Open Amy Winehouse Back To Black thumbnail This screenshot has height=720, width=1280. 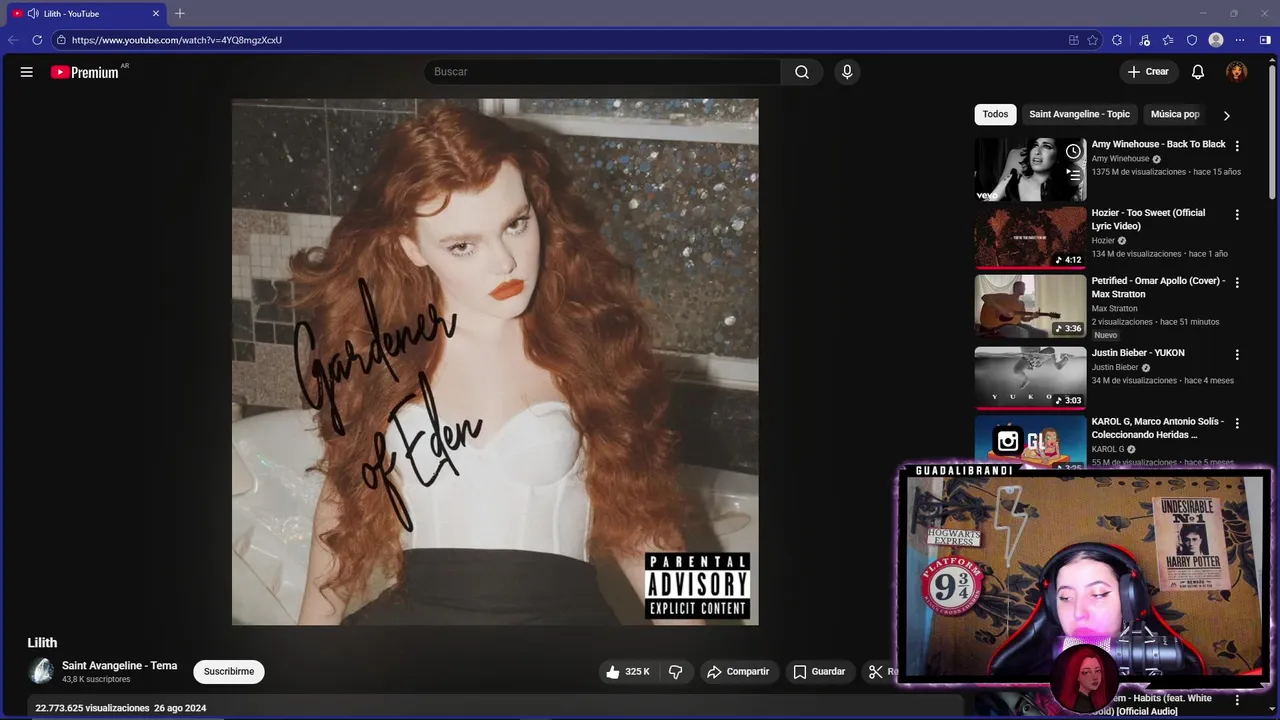click(x=1030, y=170)
